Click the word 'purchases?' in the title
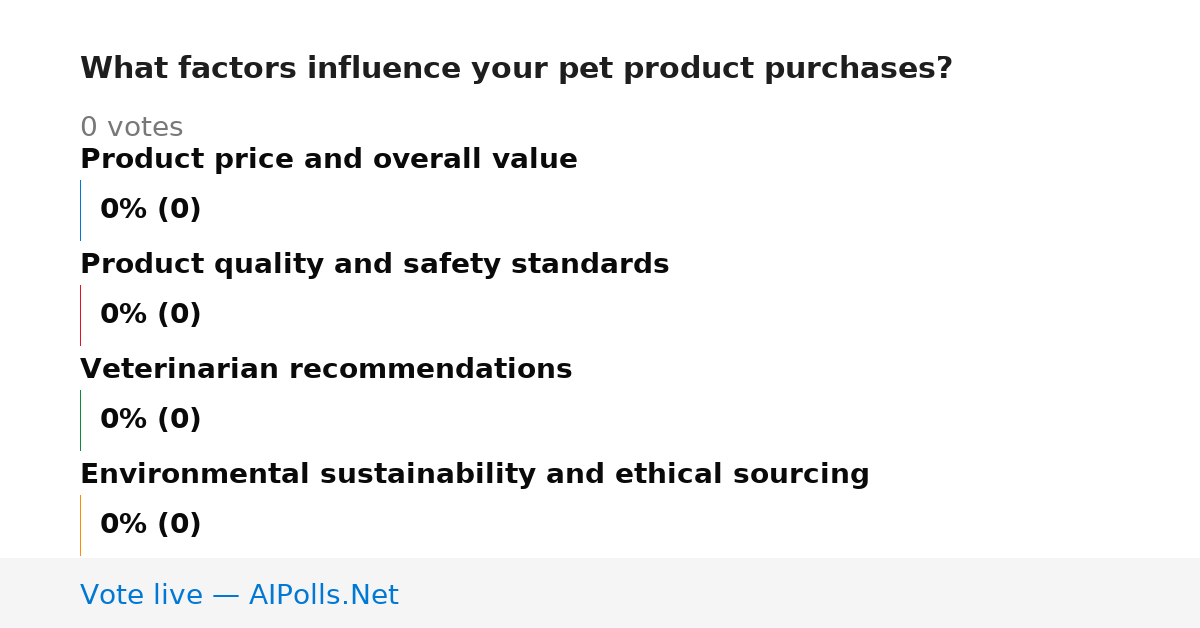1200x628 pixels. [858, 69]
